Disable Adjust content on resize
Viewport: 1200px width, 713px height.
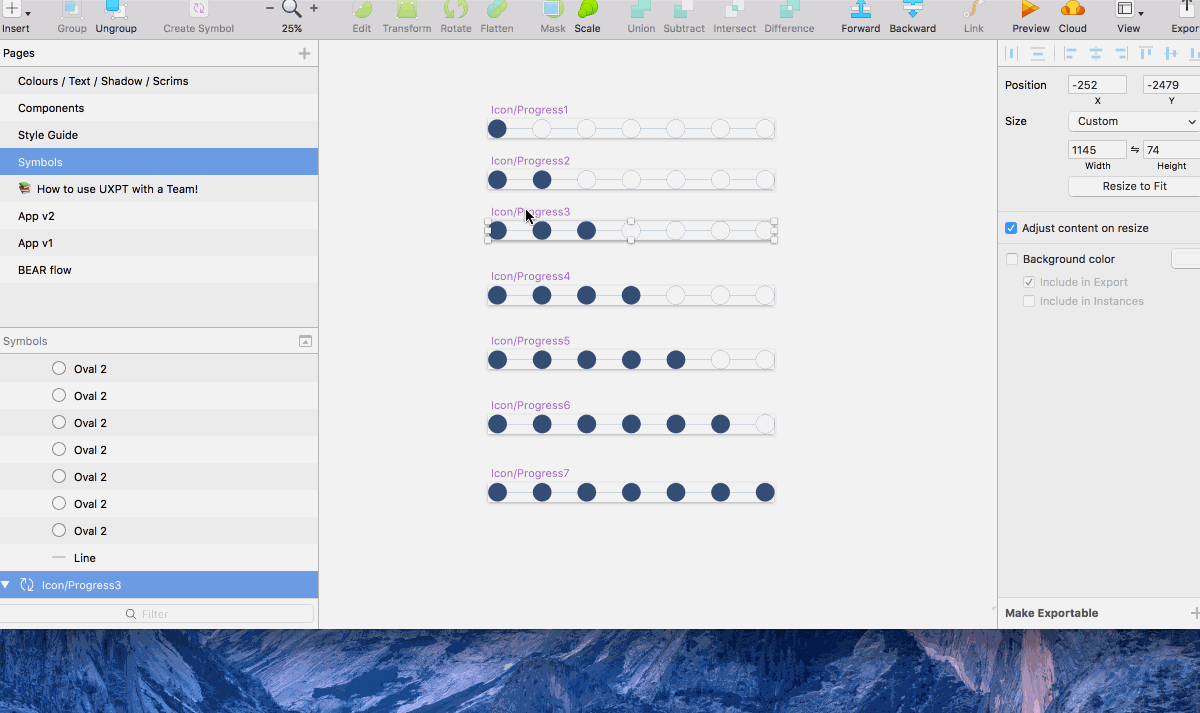(x=1011, y=228)
